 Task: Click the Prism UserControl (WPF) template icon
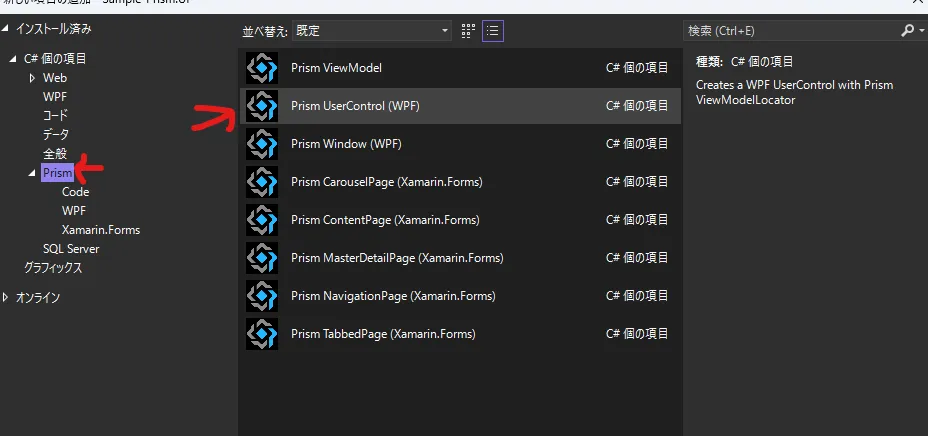[262, 106]
